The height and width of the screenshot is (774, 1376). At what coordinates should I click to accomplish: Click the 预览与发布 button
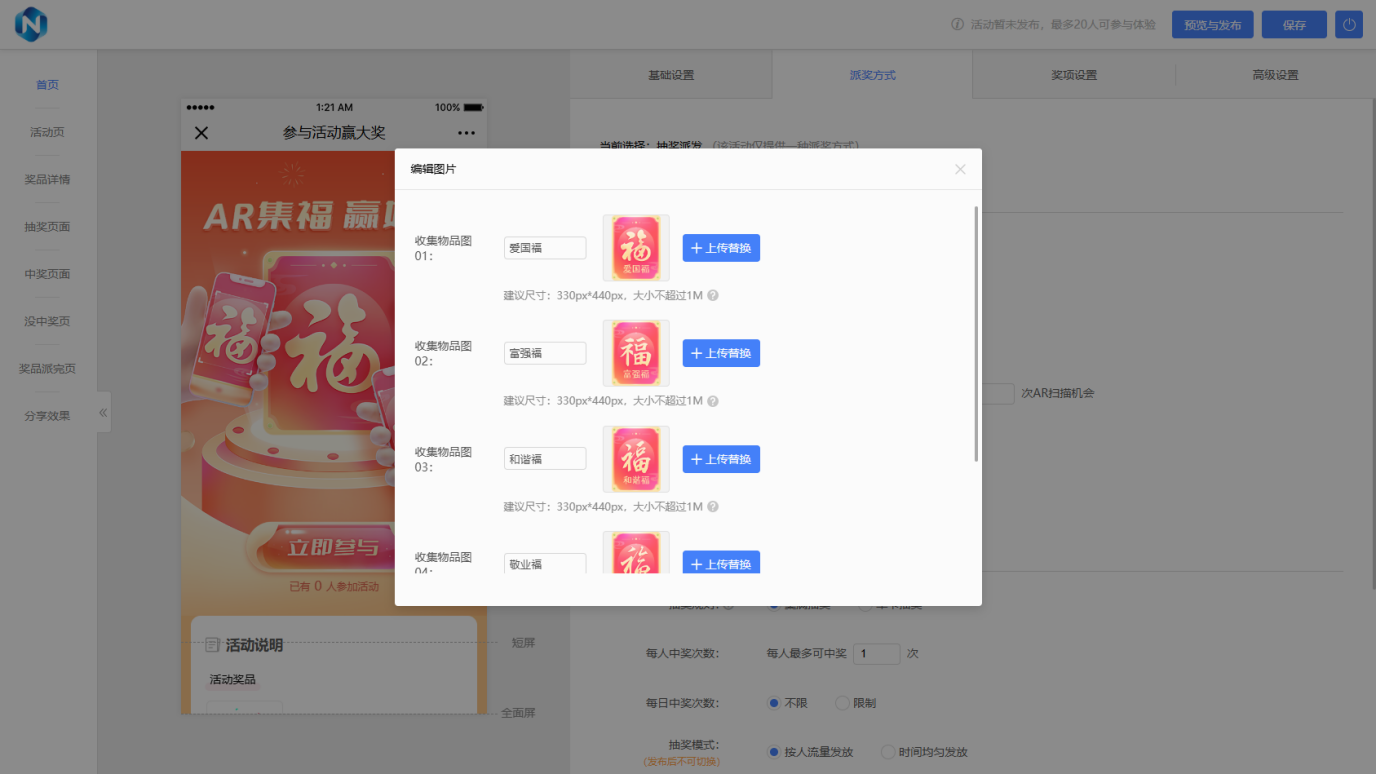(1212, 24)
